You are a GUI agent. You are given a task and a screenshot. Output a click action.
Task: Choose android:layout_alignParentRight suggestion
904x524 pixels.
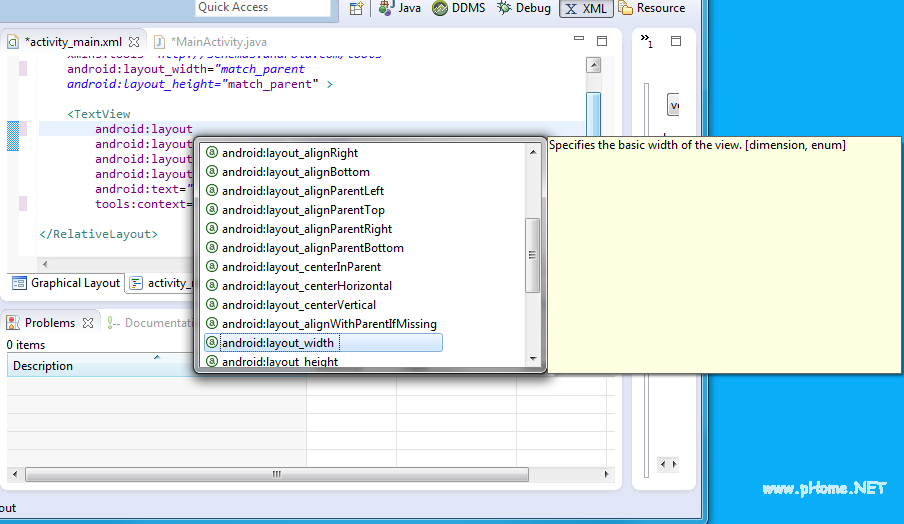click(307, 229)
